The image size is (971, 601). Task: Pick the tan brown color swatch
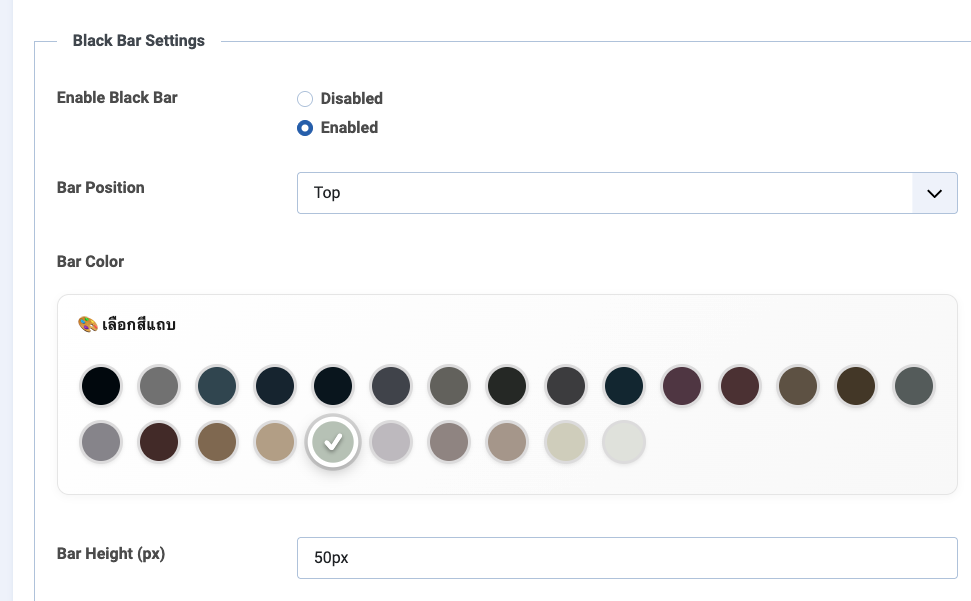click(x=217, y=441)
